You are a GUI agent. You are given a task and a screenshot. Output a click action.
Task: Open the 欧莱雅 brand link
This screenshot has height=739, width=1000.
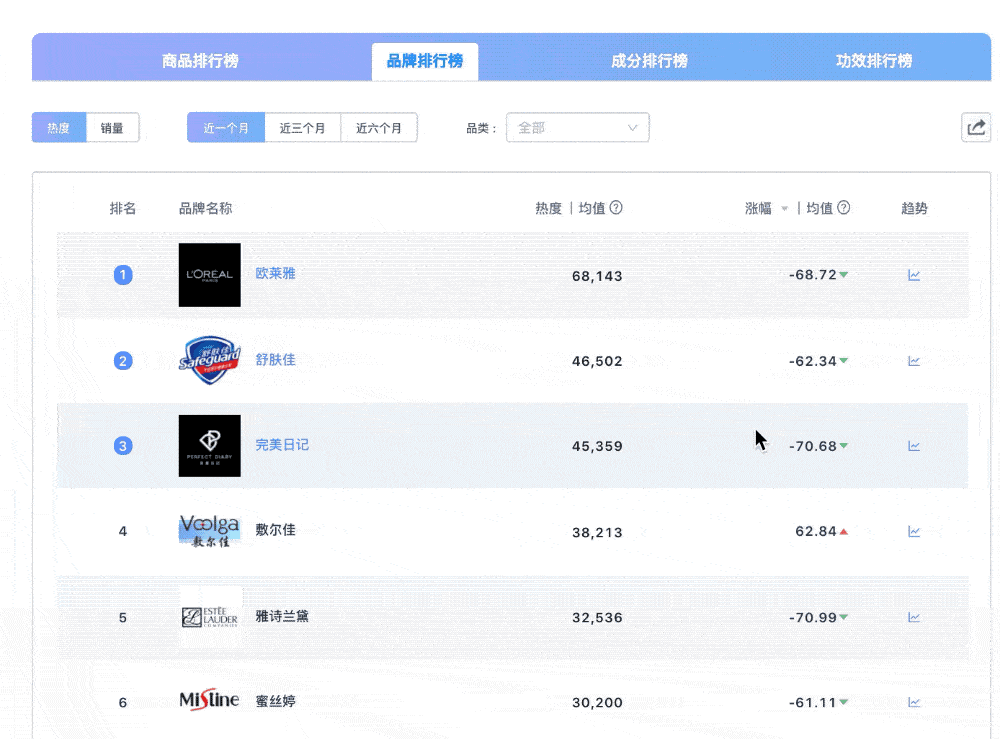pos(276,274)
